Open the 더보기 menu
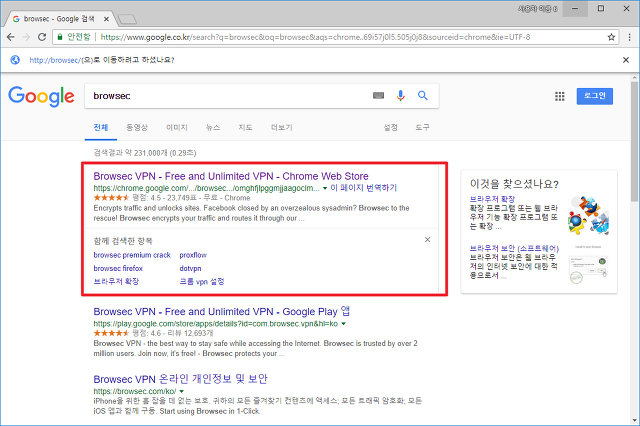This screenshot has height=426, width=640. pyautogui.click(x=282, y=127)
